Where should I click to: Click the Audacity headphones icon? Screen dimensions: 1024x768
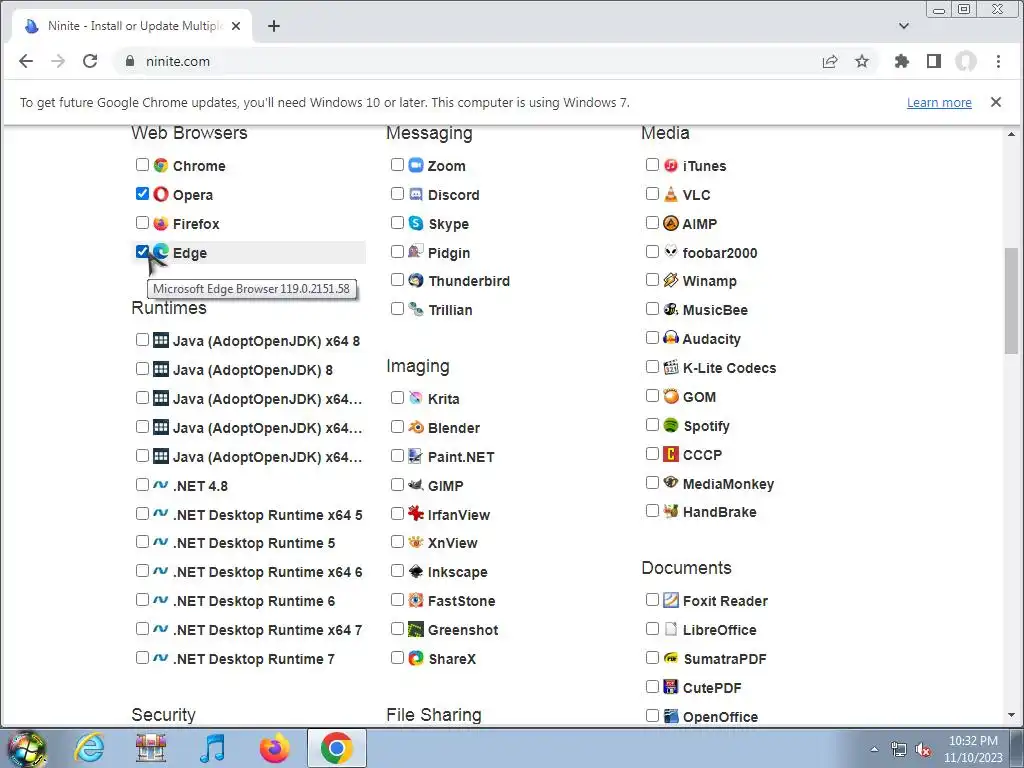[x=671, y=338]
